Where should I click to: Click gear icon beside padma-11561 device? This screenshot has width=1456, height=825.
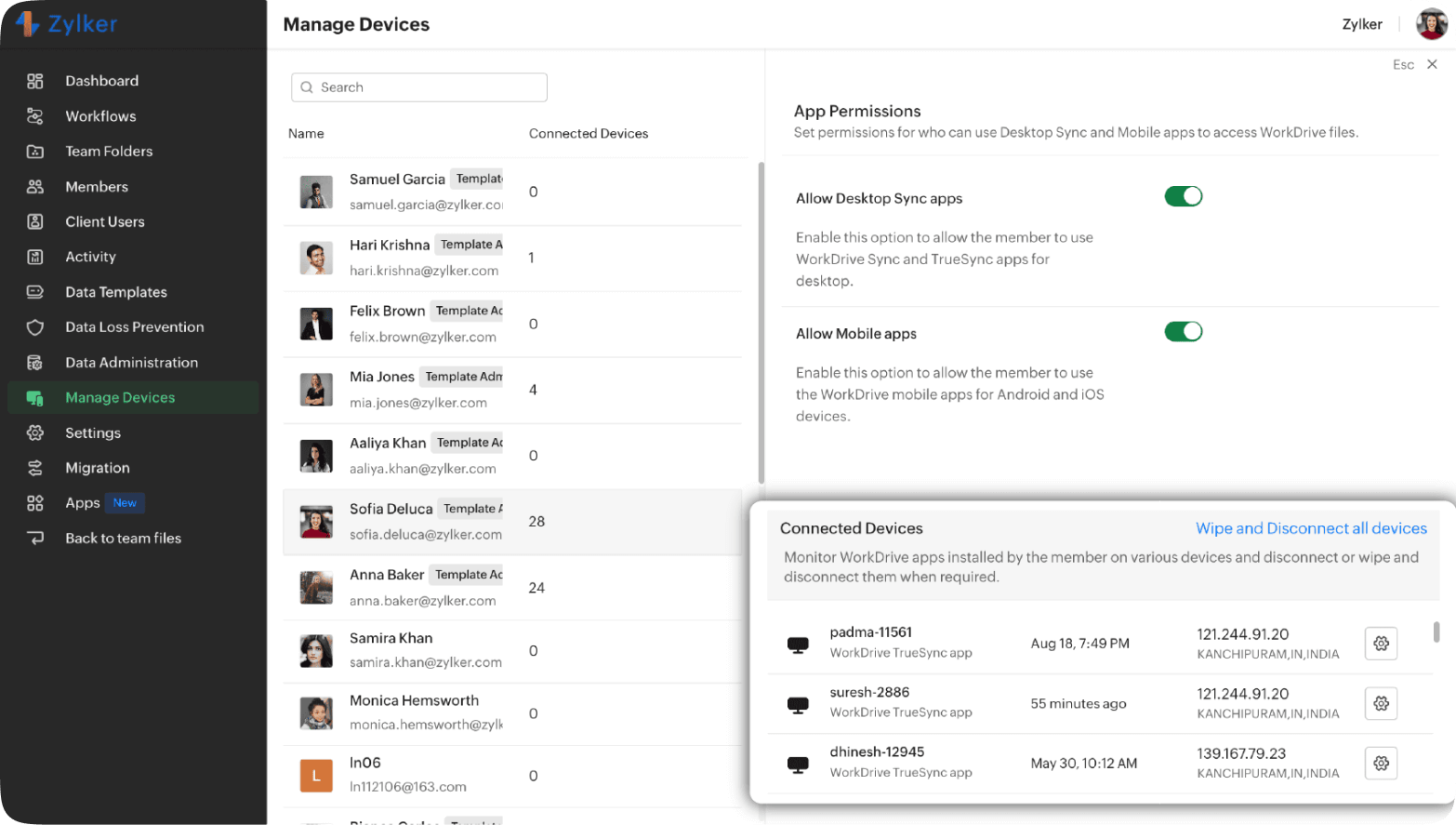[1381, 643]
